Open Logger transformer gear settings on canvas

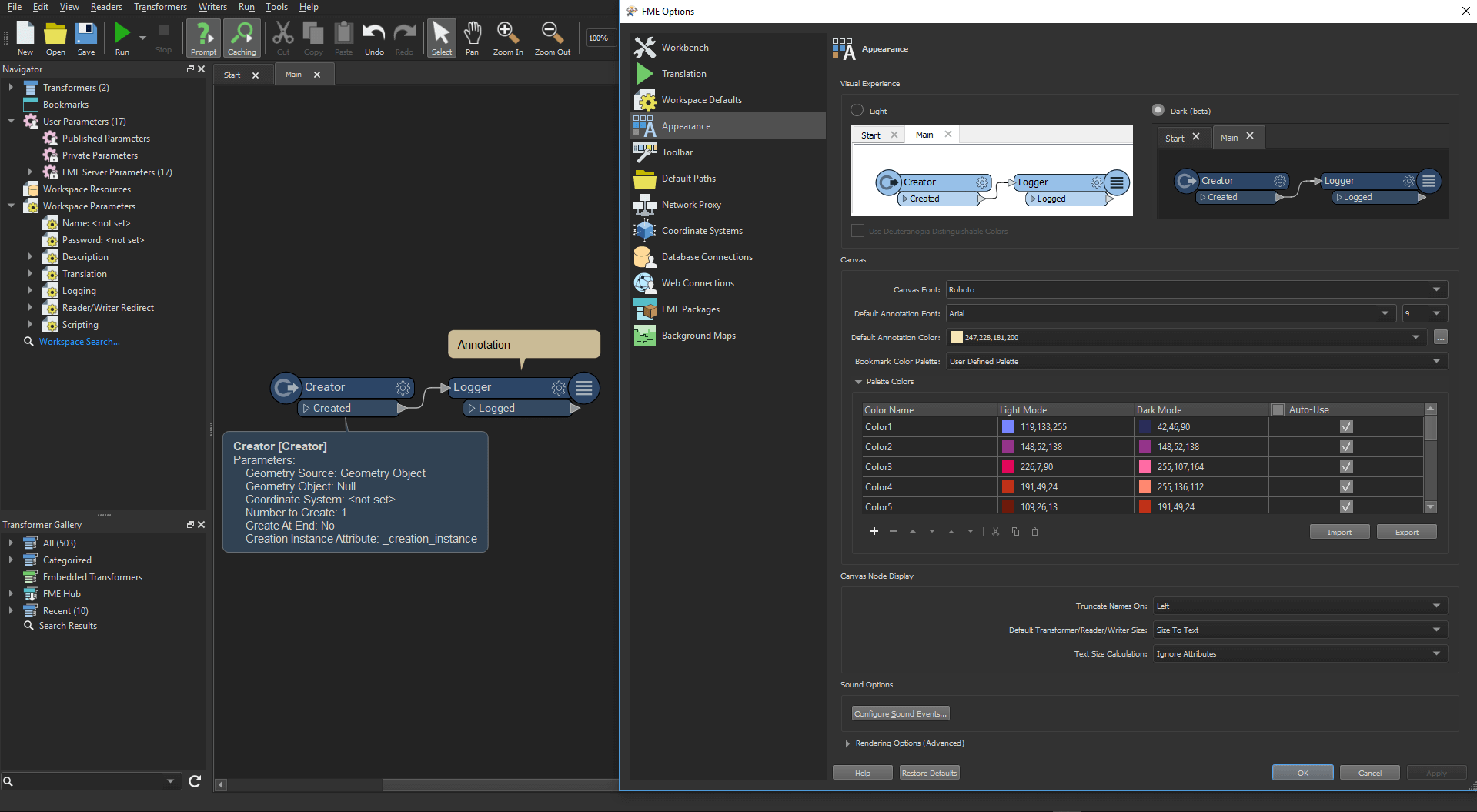559,388
